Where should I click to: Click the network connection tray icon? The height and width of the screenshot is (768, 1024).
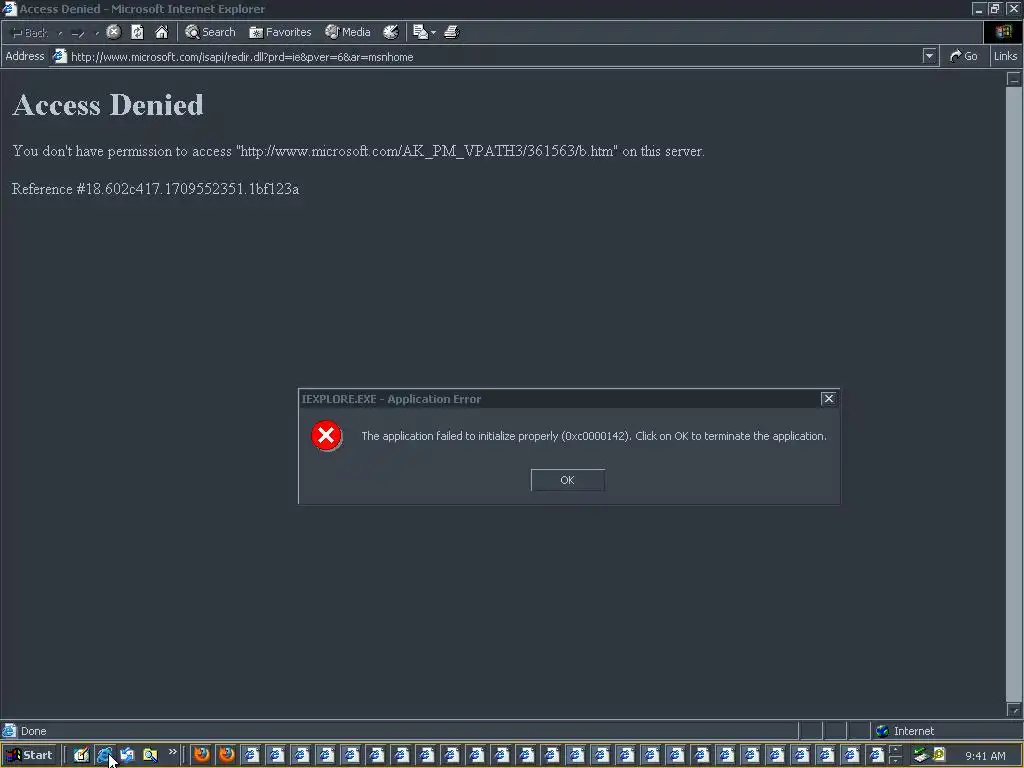click(x=921, y=755)
